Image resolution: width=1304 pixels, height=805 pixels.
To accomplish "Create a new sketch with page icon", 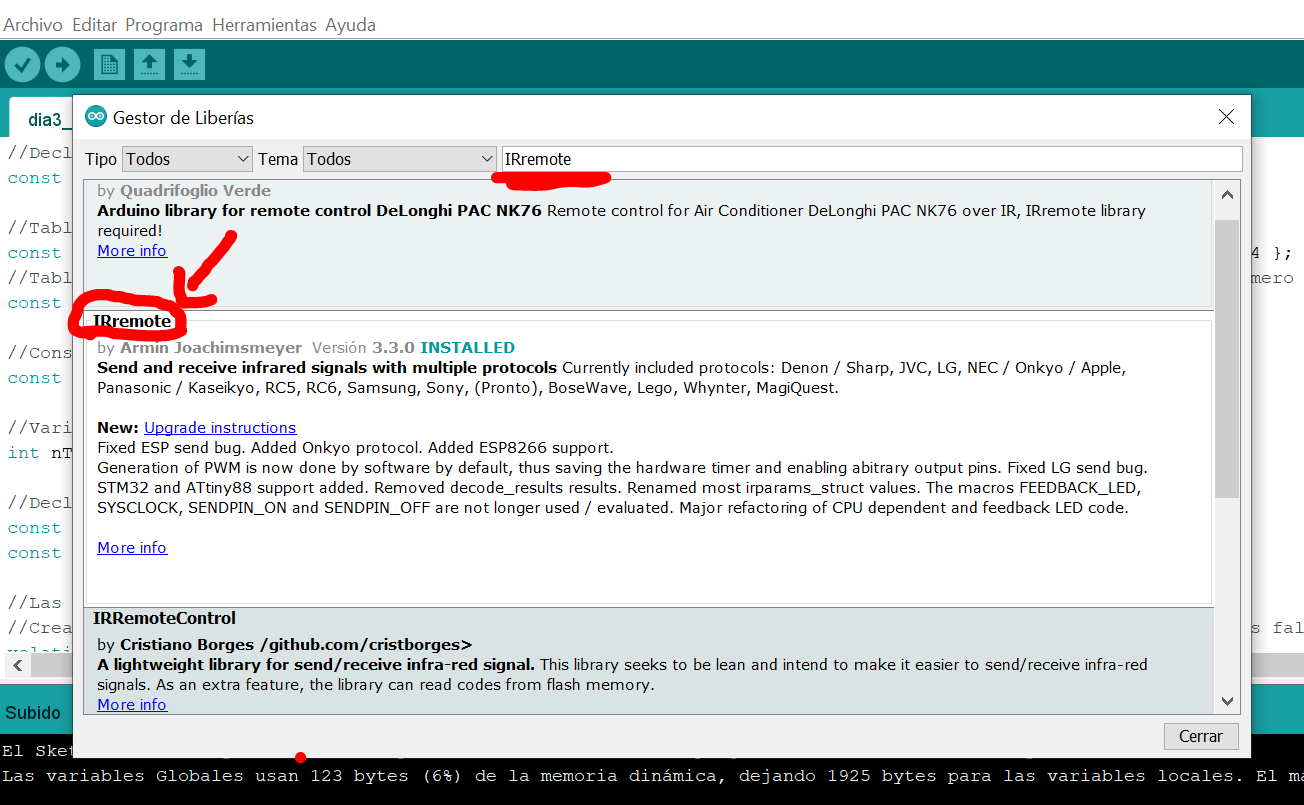I will pyautogui.click(x=109, y=65).
